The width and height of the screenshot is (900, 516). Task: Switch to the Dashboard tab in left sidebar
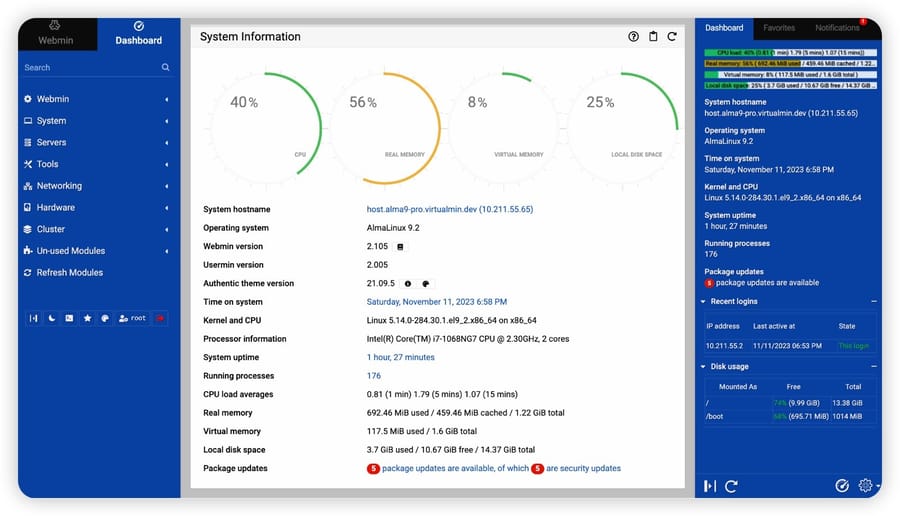138,33
